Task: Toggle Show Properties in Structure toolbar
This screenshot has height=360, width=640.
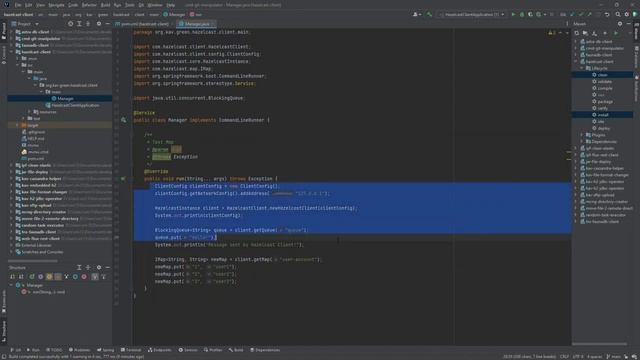Action: click(40, 276)
